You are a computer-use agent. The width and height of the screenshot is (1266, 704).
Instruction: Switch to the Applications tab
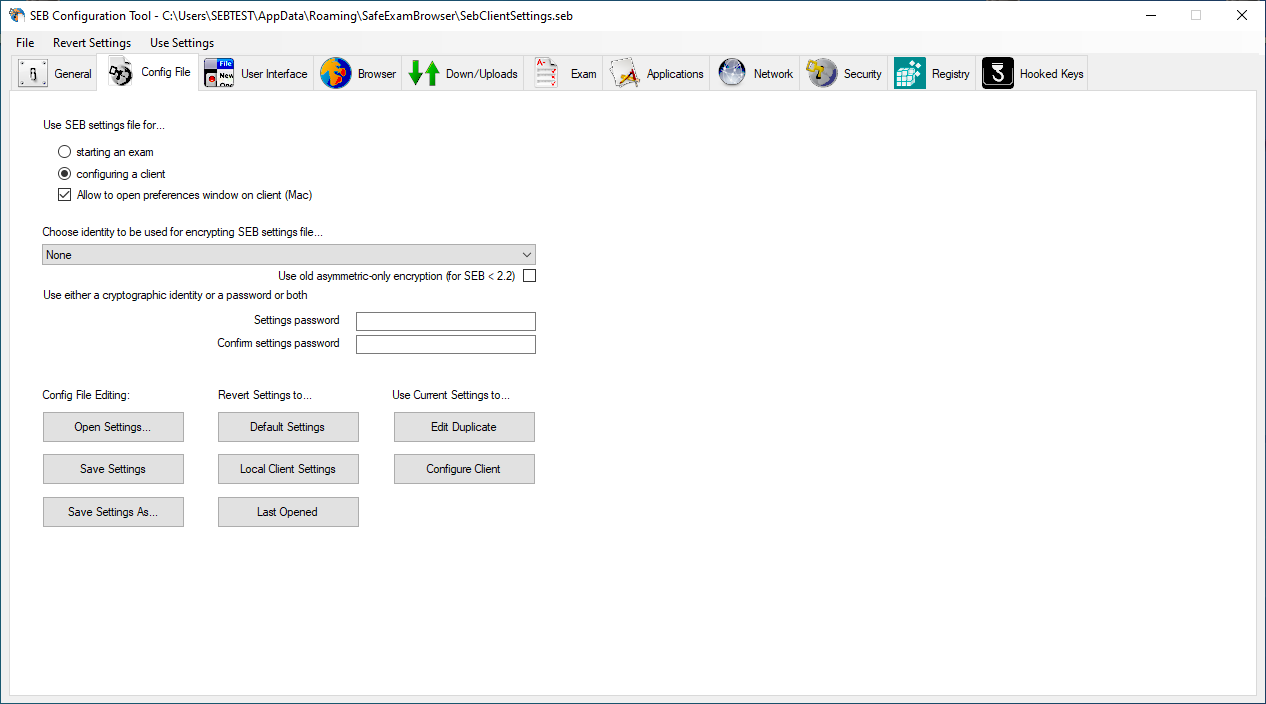(x=656, y=74)
